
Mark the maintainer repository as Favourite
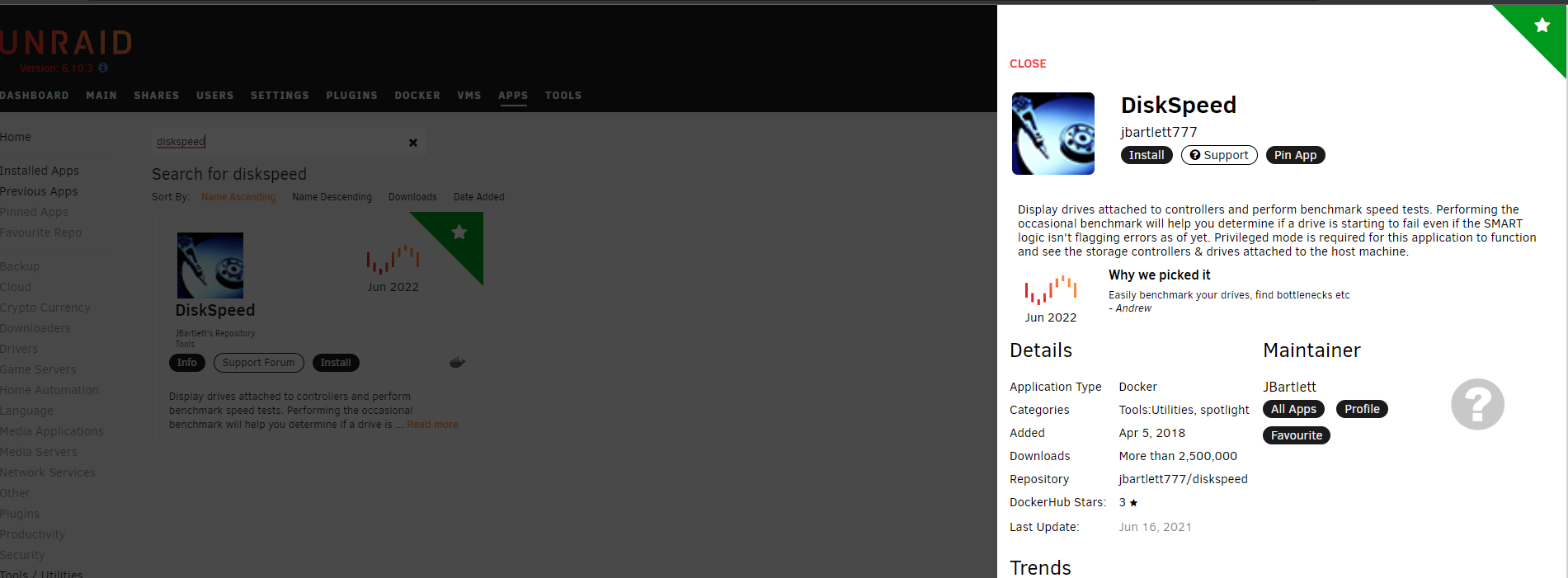(1296, 435)
